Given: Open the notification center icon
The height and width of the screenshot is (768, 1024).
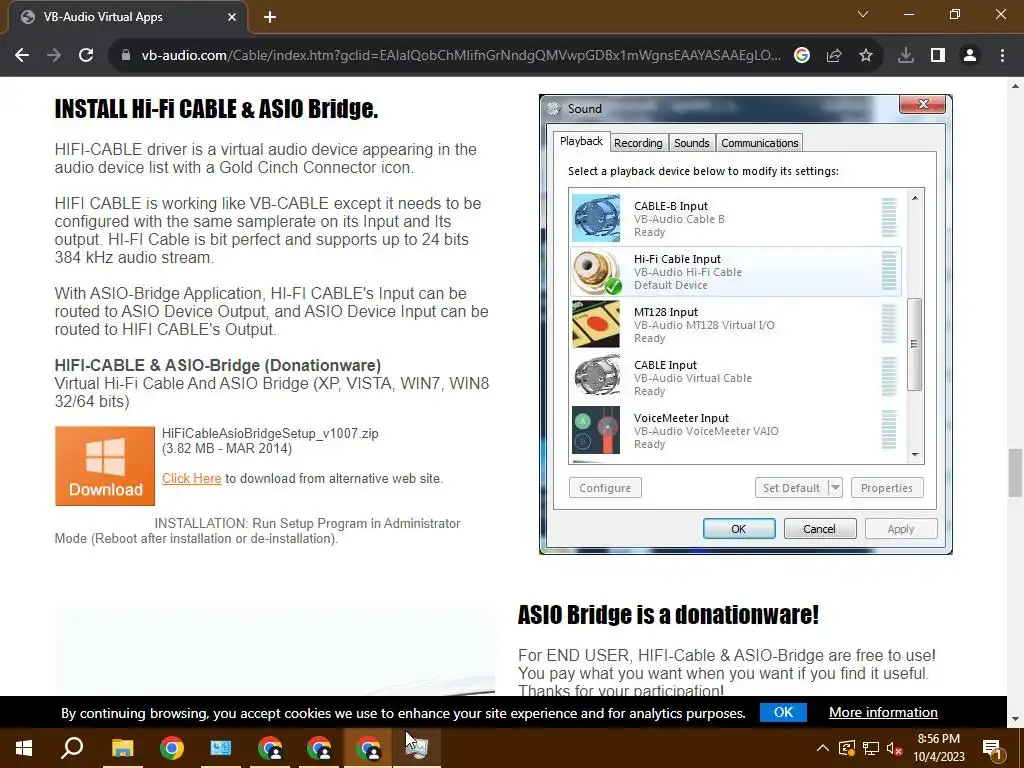Looking at the screenshot, I should pyautogui.click(x=993, y=748).
